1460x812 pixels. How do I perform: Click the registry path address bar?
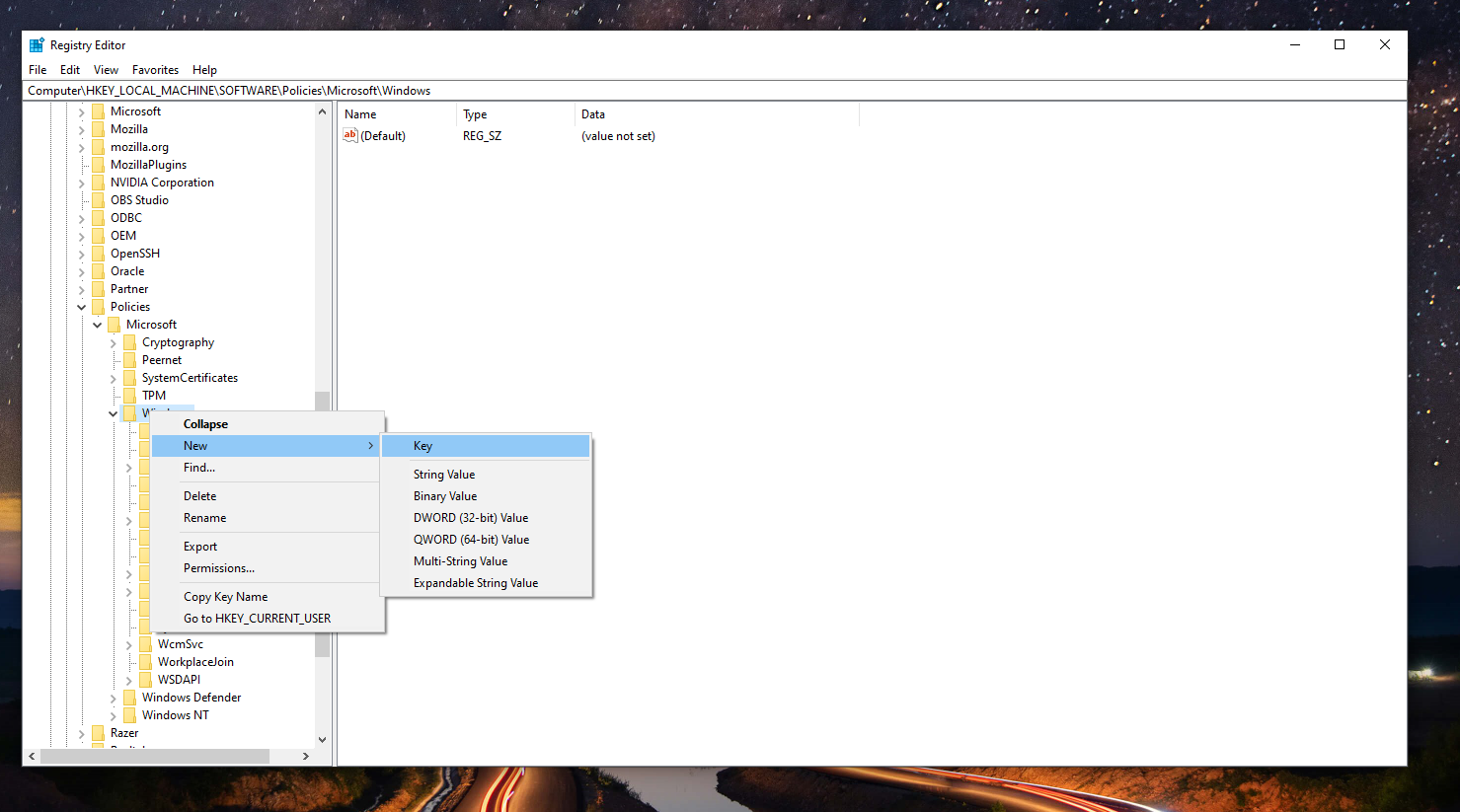pos(715,91)
